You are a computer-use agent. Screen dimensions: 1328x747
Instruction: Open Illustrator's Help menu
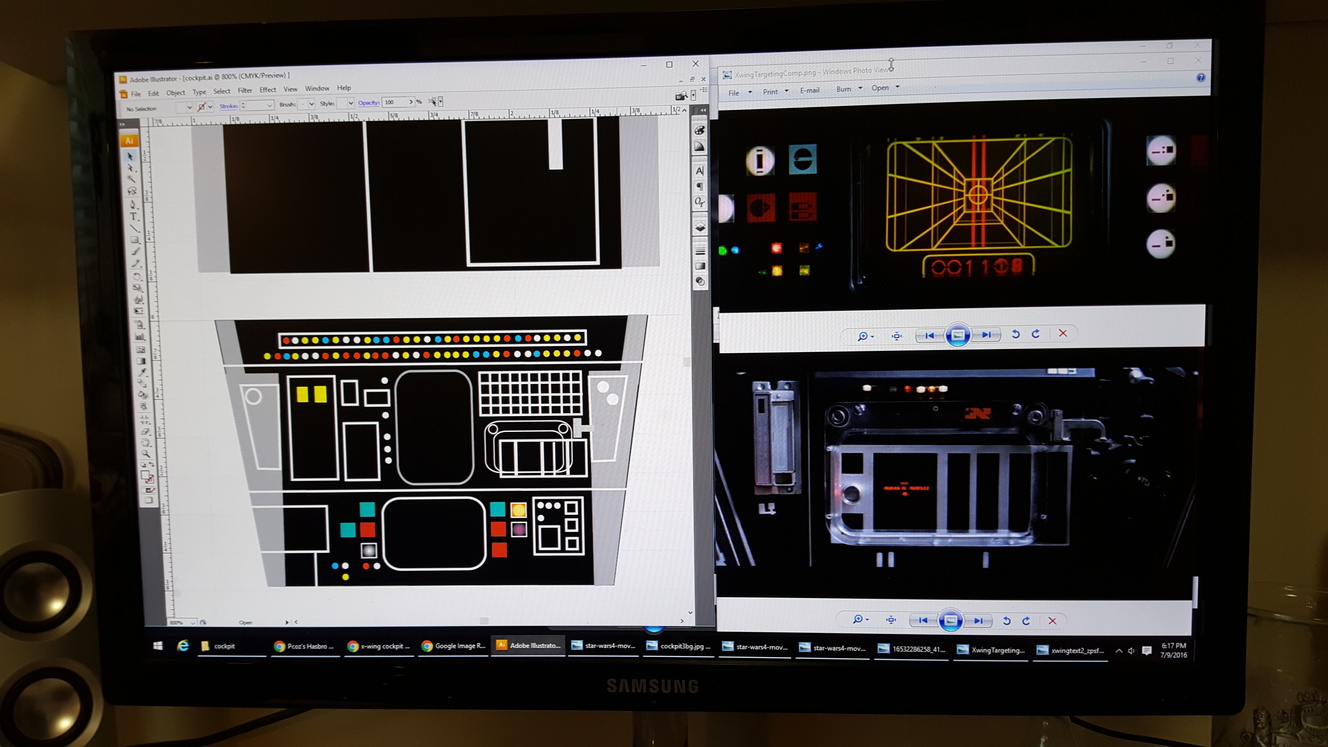point(344,88)
